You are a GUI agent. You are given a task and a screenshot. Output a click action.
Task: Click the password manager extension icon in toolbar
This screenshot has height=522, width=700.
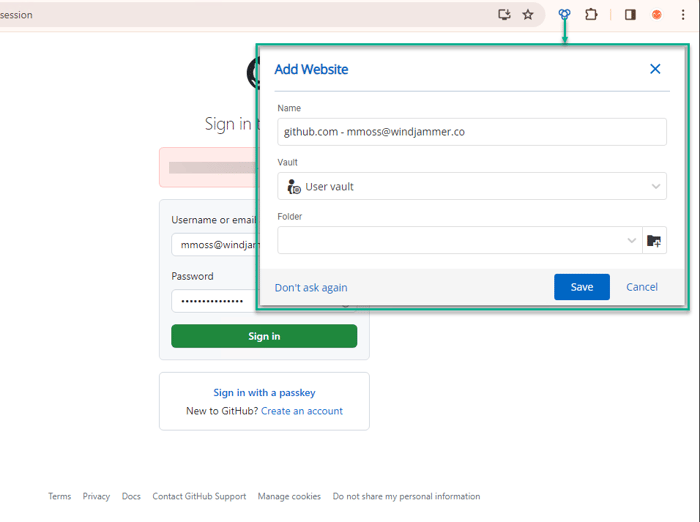coord(564,15)
